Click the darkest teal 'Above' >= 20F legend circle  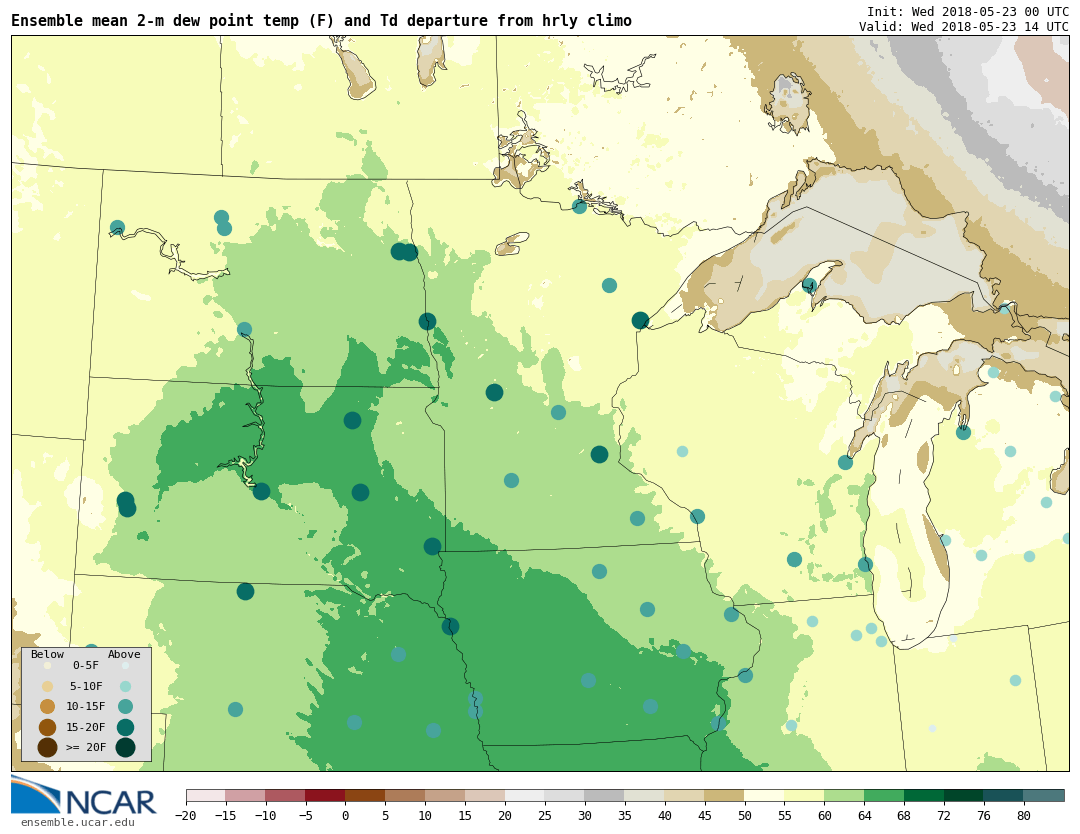pos(125,747)
